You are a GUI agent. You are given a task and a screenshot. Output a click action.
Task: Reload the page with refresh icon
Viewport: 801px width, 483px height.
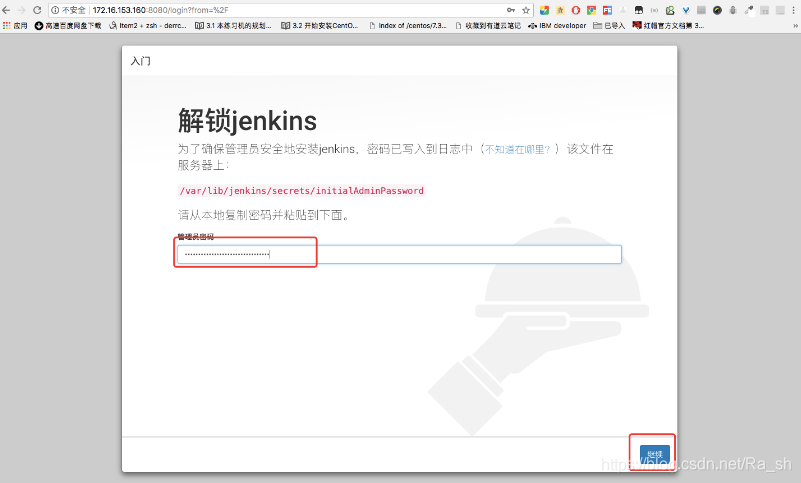click(37, 10)
